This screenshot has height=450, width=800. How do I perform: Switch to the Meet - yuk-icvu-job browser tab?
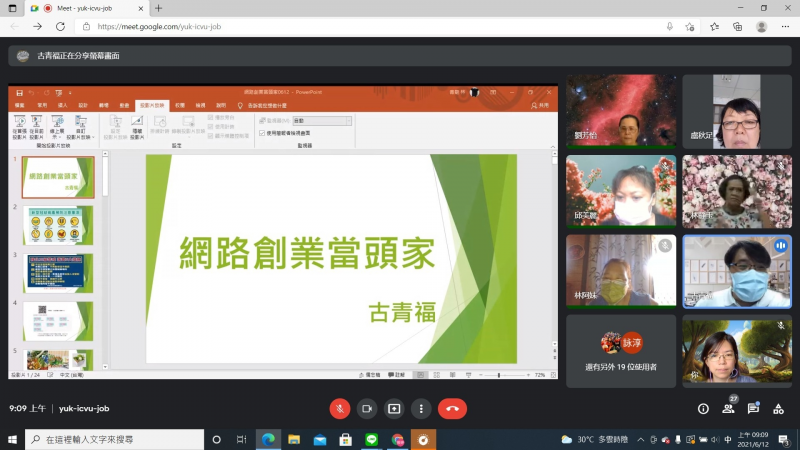(90, 8)
